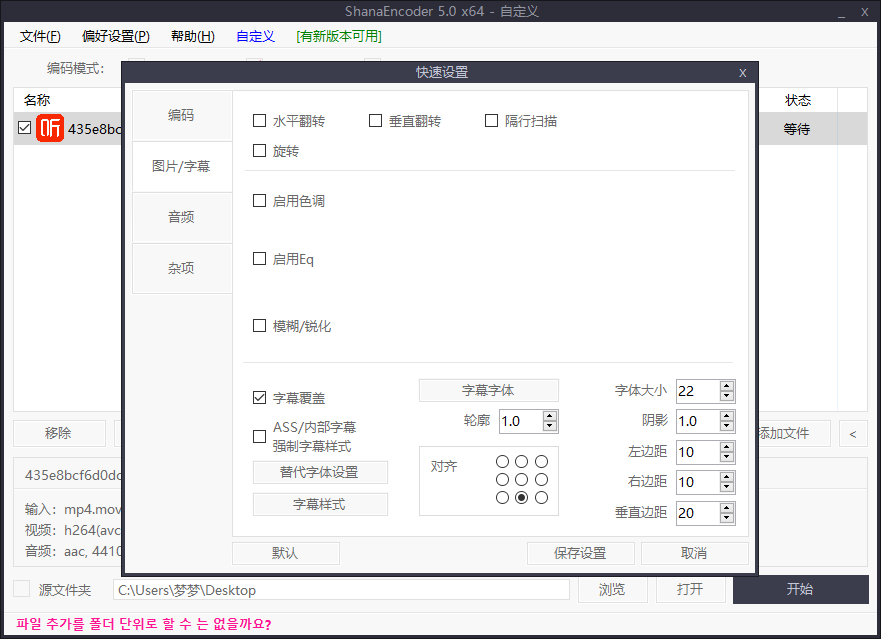Increase 右边距 with the up arrow

tap(726, 477)
